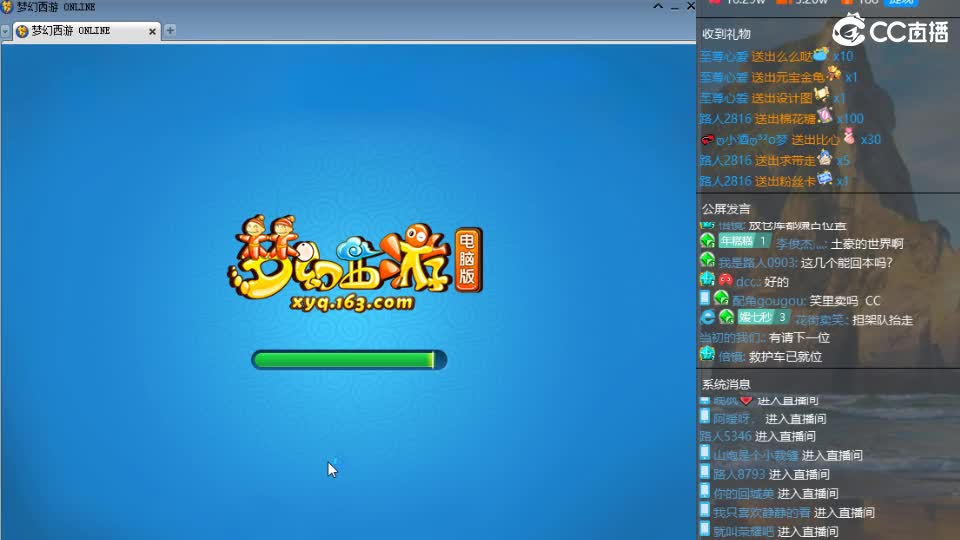Click the phone icon beside 山炮是个小裁缝

coord(705,453)
